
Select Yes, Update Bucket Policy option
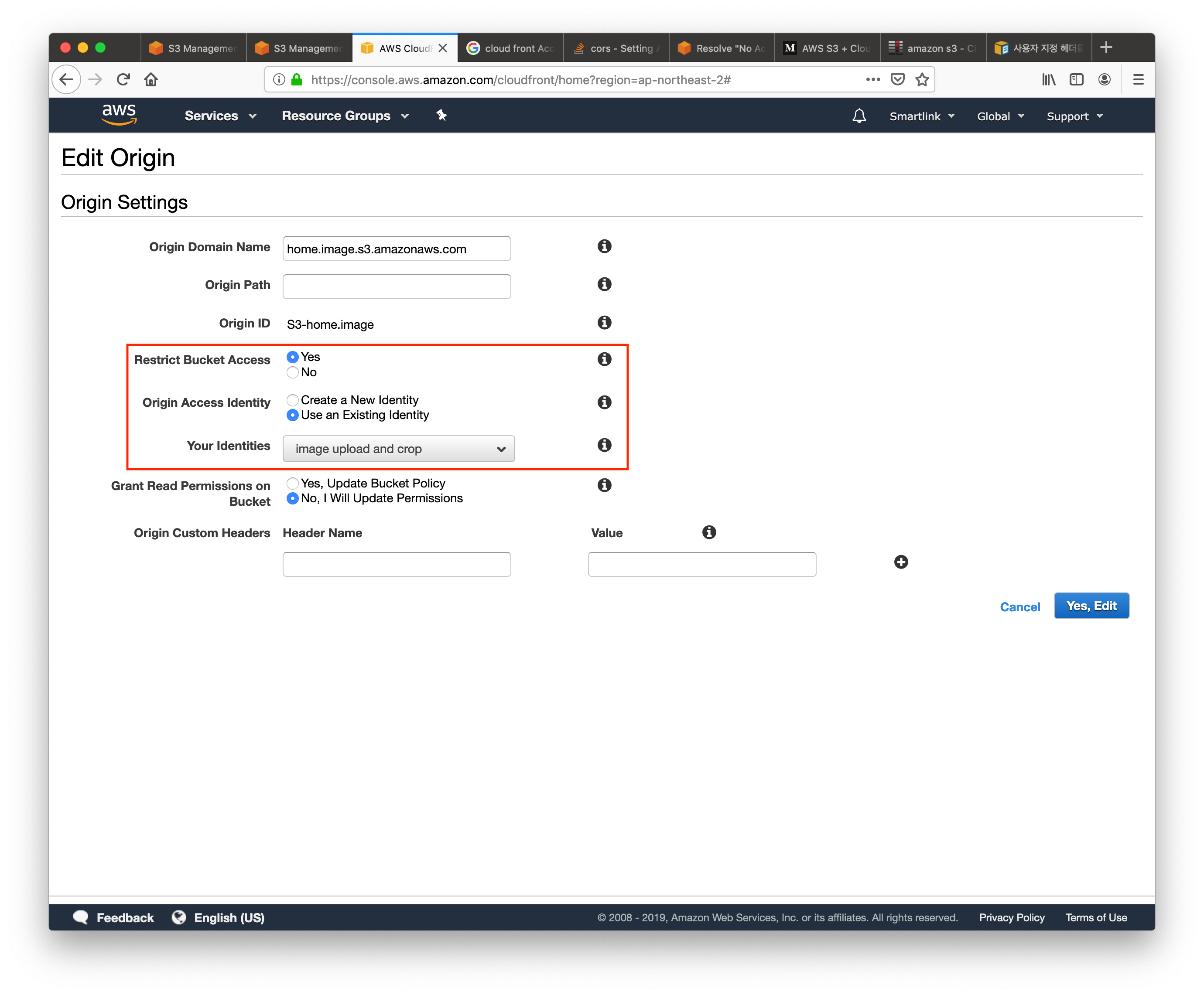[293, 483]
